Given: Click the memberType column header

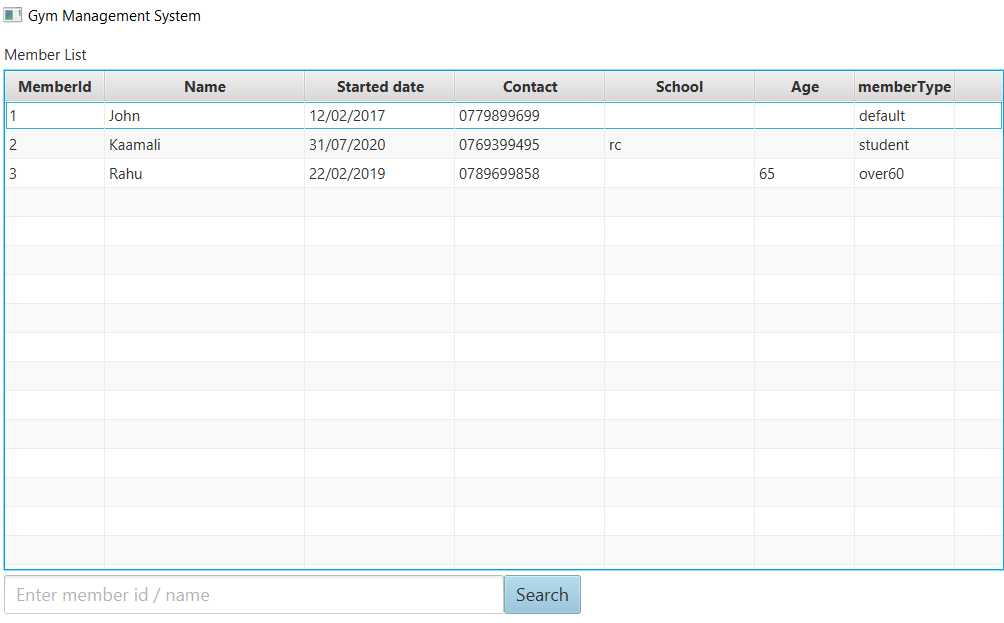Looking at the screenshot, I should click(905, 87).
